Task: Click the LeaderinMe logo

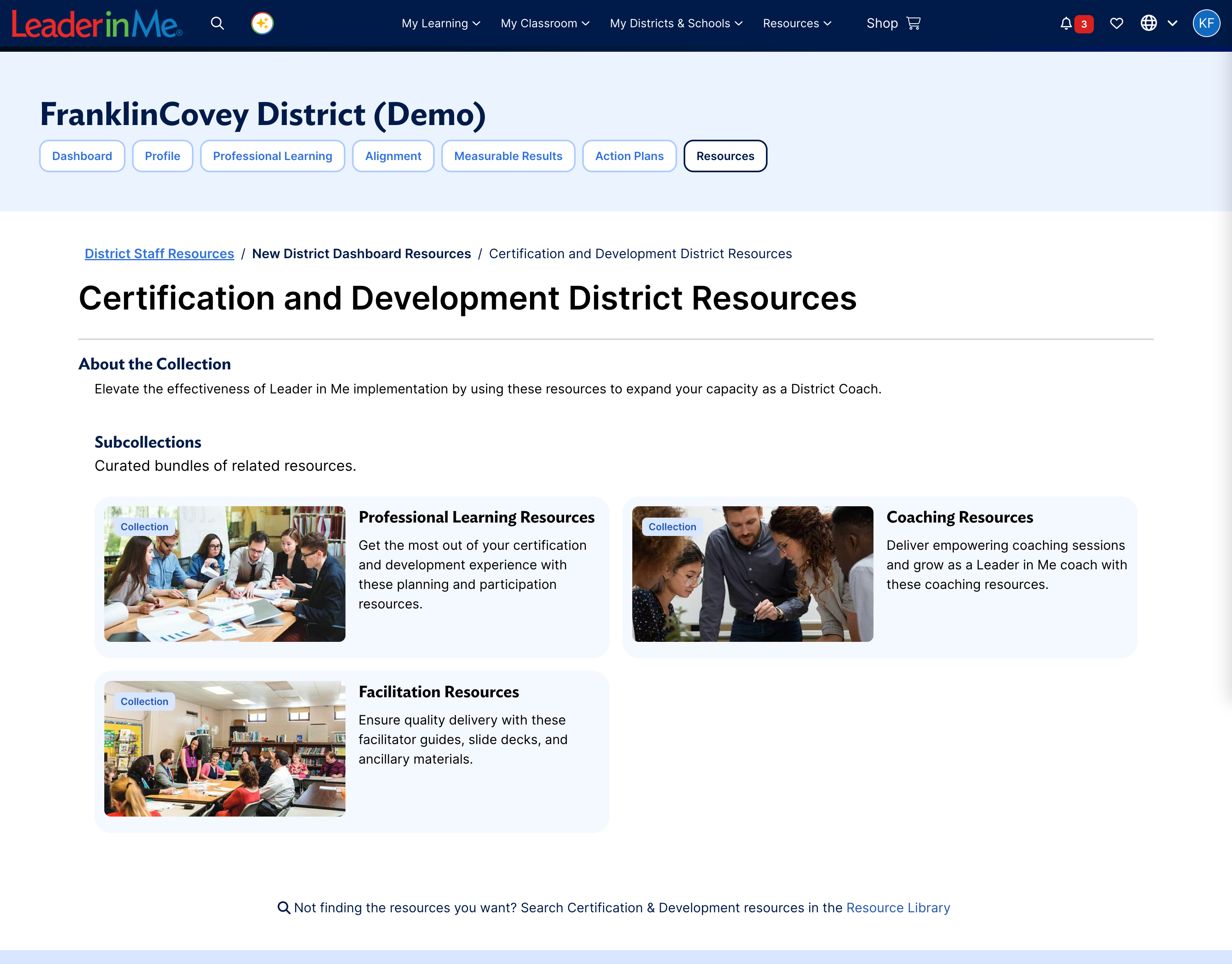Action: [97, 24]
